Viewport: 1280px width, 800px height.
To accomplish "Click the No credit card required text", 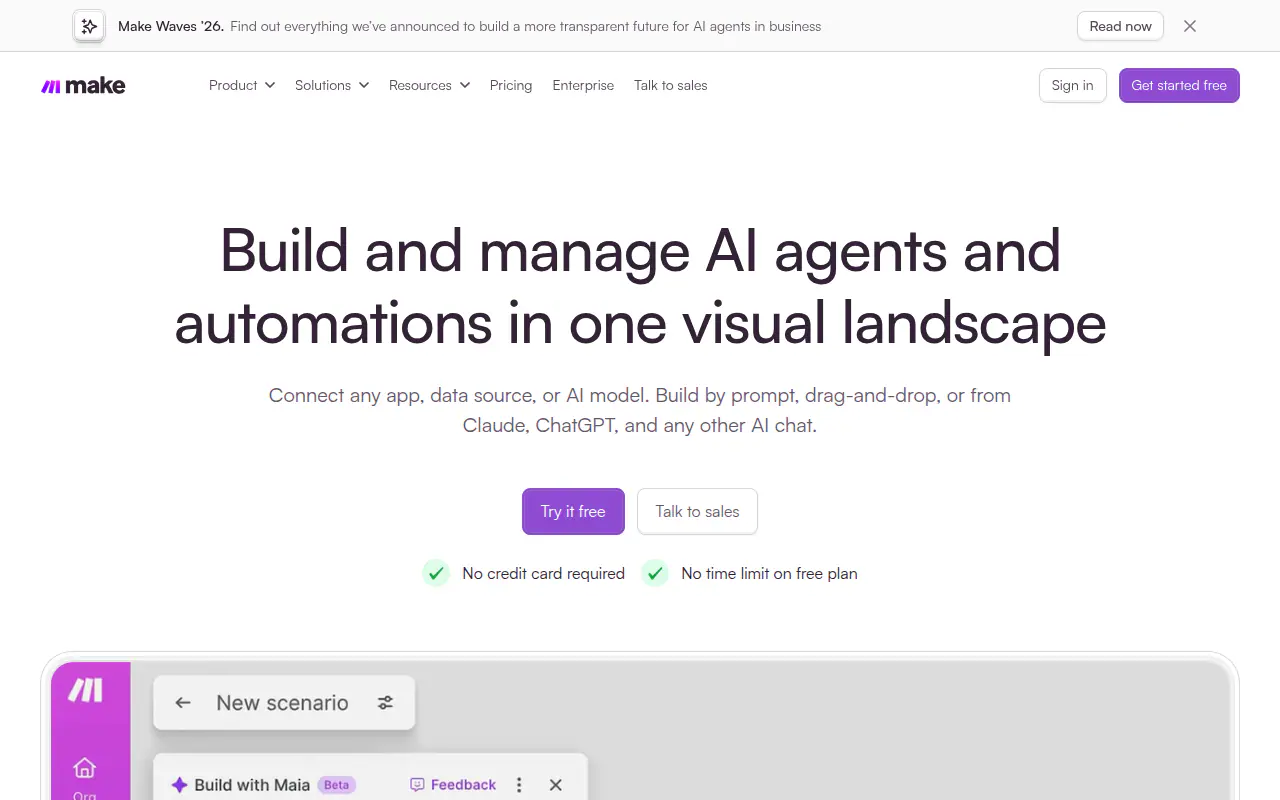I will pos(543,573).
